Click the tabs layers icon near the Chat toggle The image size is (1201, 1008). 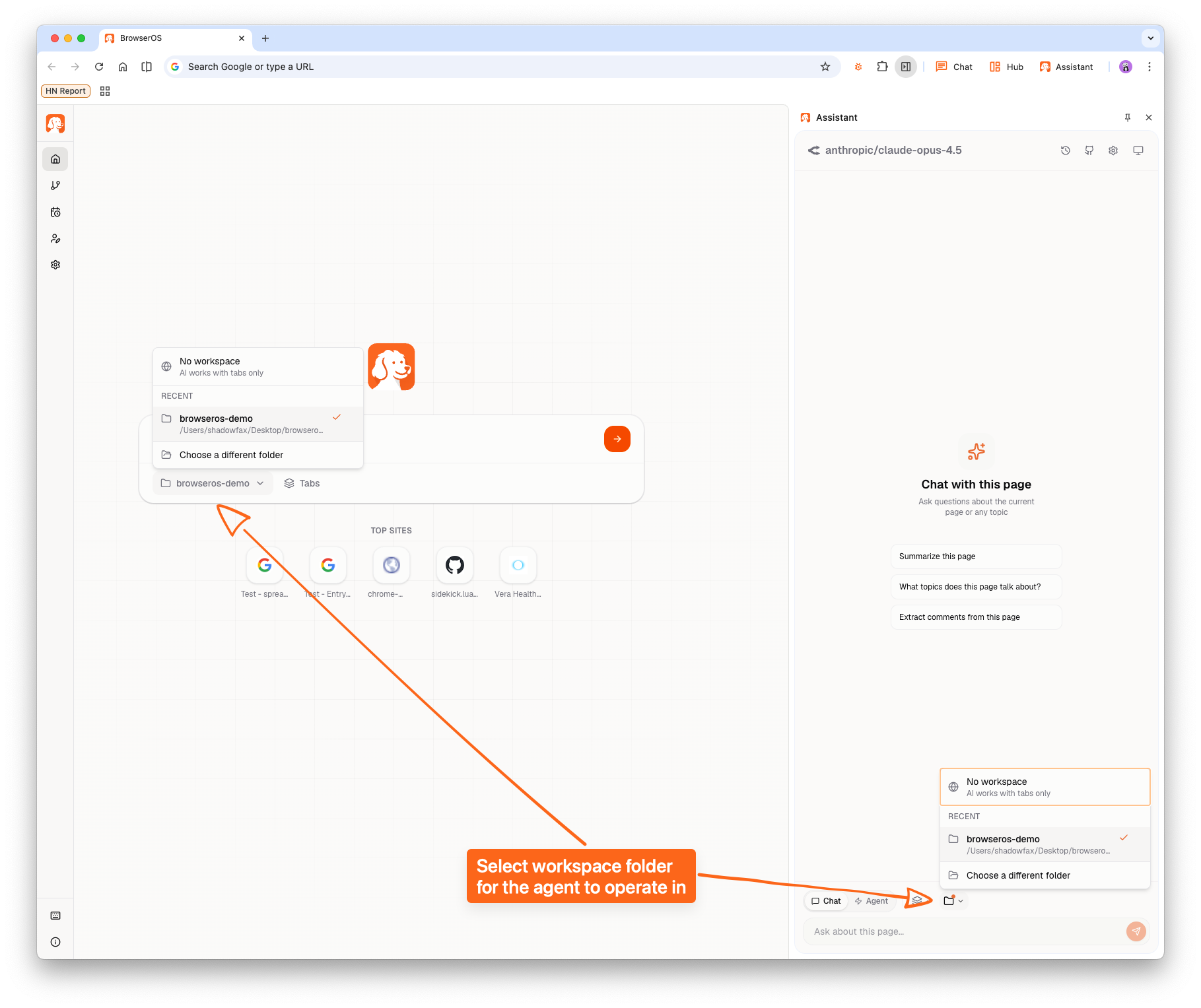[916, 900]
